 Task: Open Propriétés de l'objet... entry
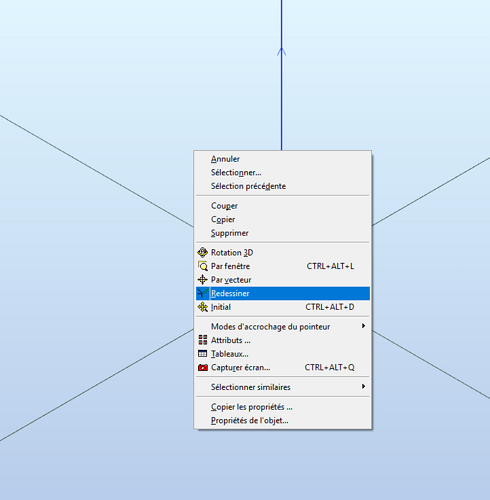tap(283, 421)
